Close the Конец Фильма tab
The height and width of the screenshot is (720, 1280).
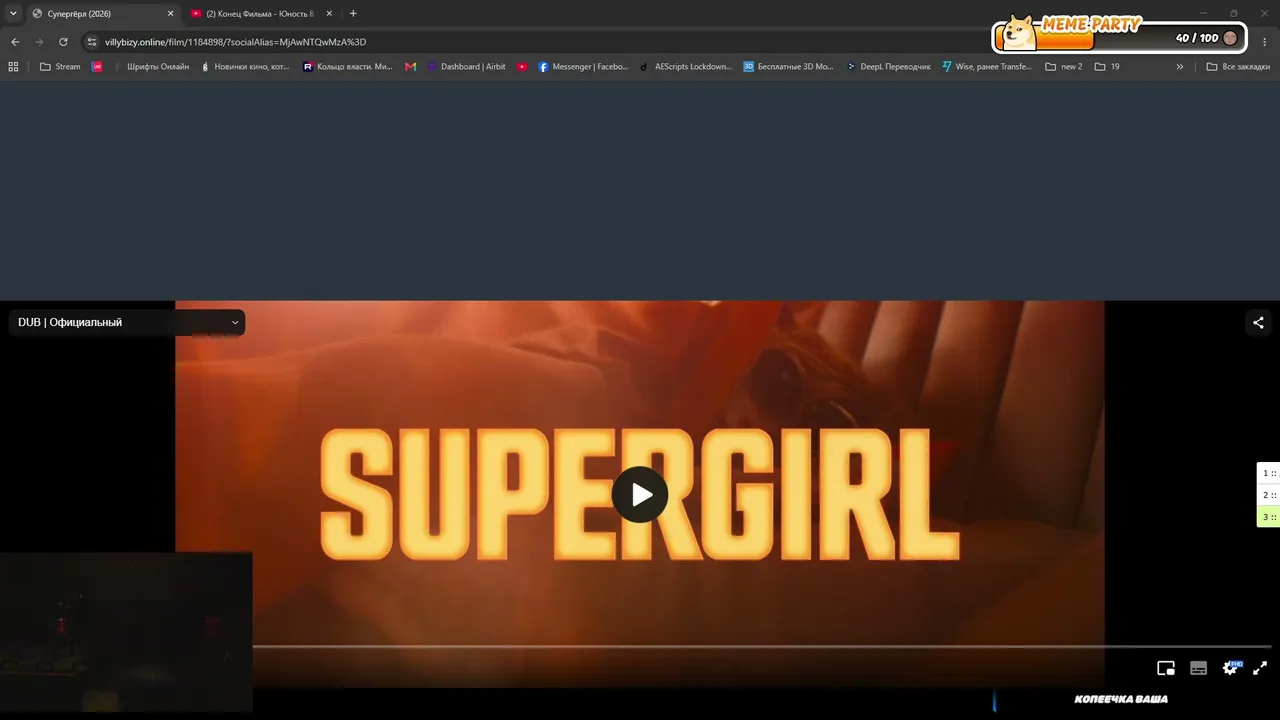(x=329, y=14)
